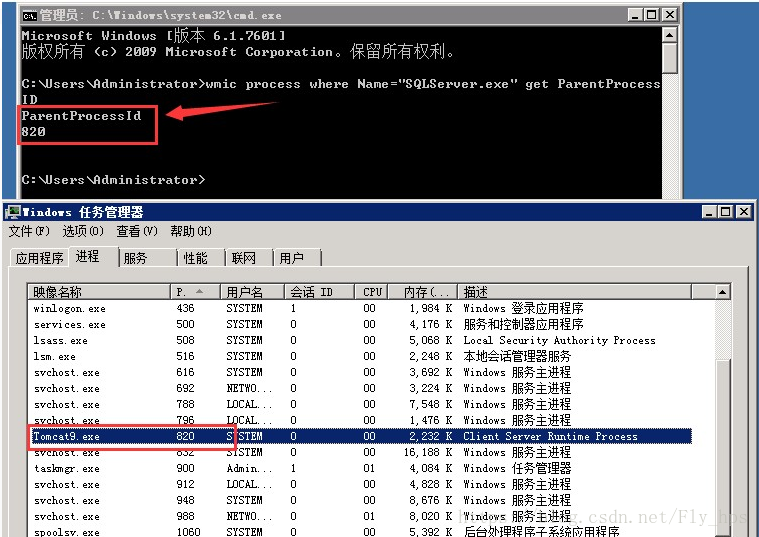Switch to the 应用程序 tab
The image size is (759, 537).
(x=40, y=258)
